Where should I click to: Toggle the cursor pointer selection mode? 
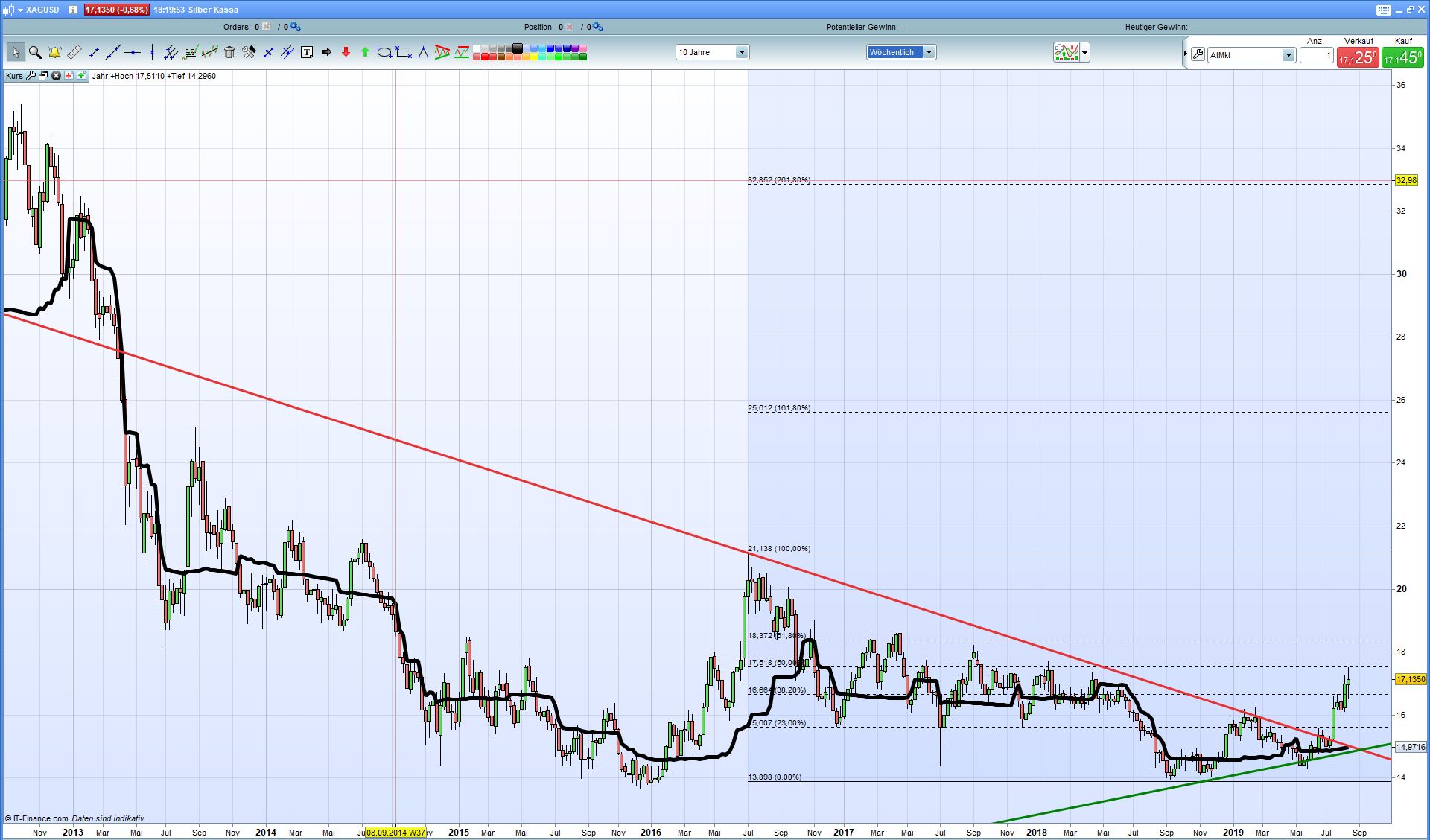click(16, 52)
